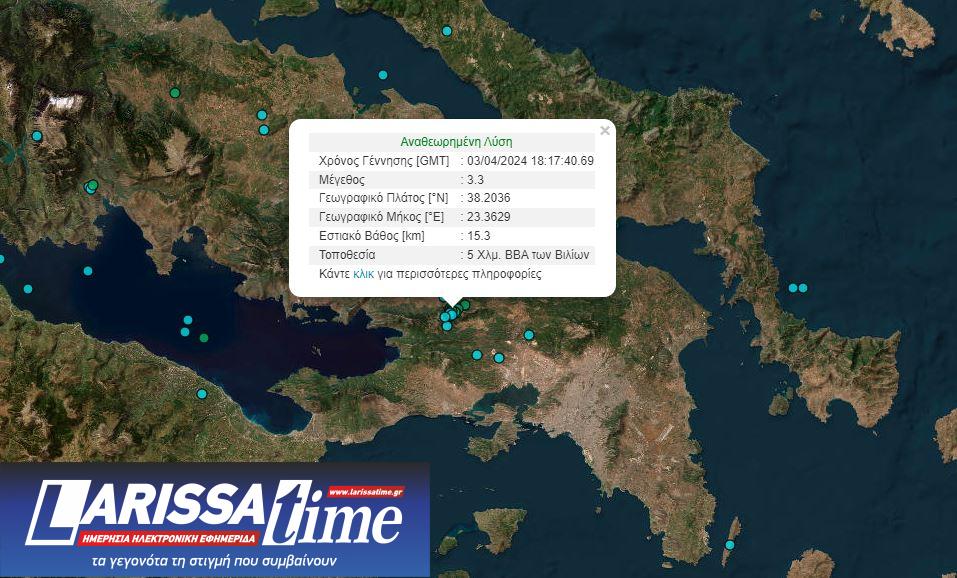Click the origin time value 03/04/2024
This screenshot has width=957, height=578.
coord(530,161)
